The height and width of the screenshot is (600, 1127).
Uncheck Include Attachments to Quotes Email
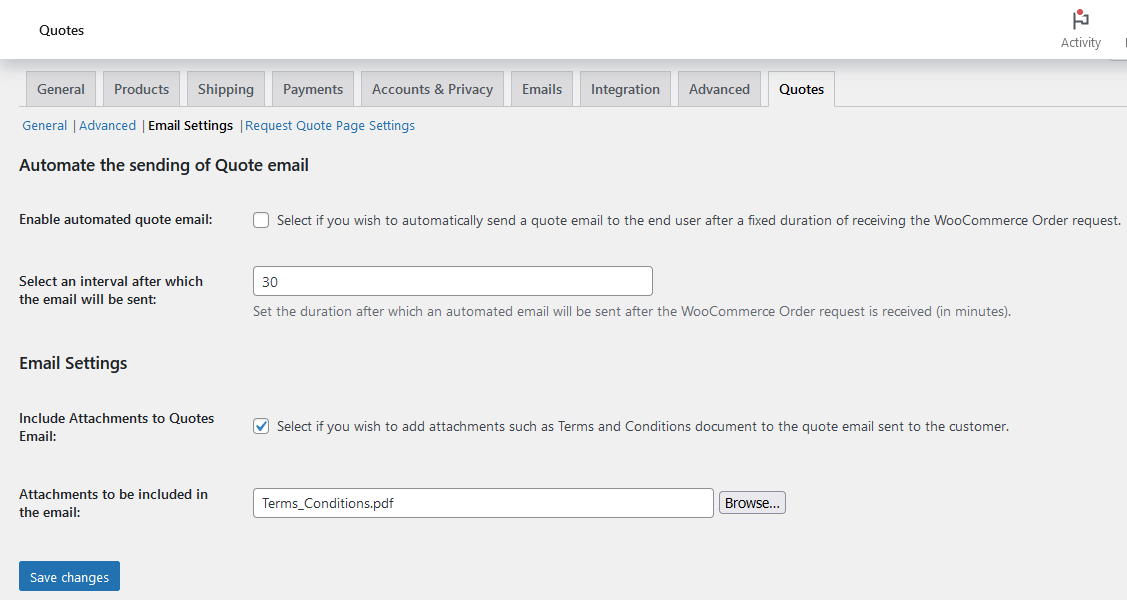click(x=261, y=426)
